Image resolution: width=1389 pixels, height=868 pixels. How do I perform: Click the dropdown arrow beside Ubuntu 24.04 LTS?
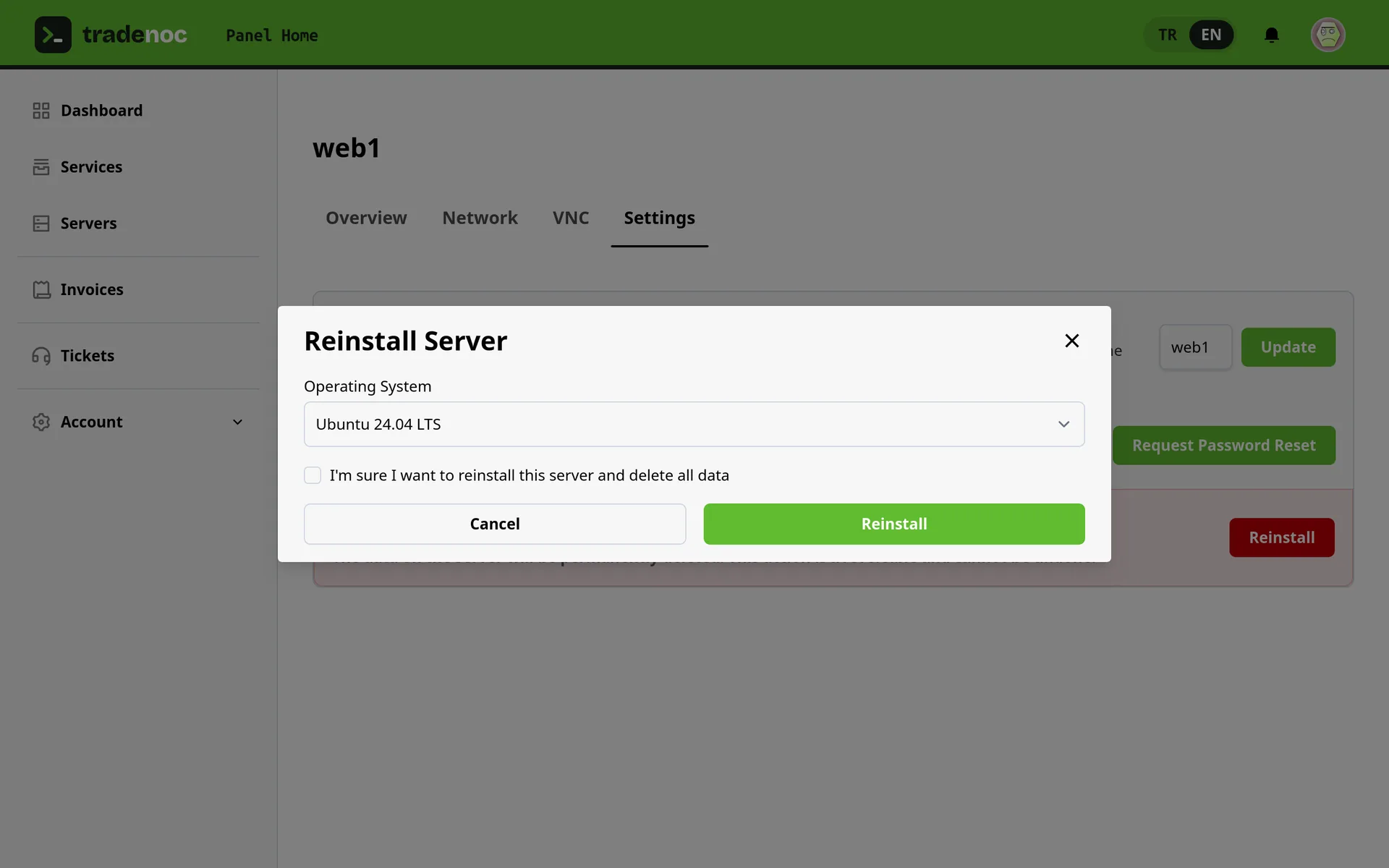(x=1063, y=424)
